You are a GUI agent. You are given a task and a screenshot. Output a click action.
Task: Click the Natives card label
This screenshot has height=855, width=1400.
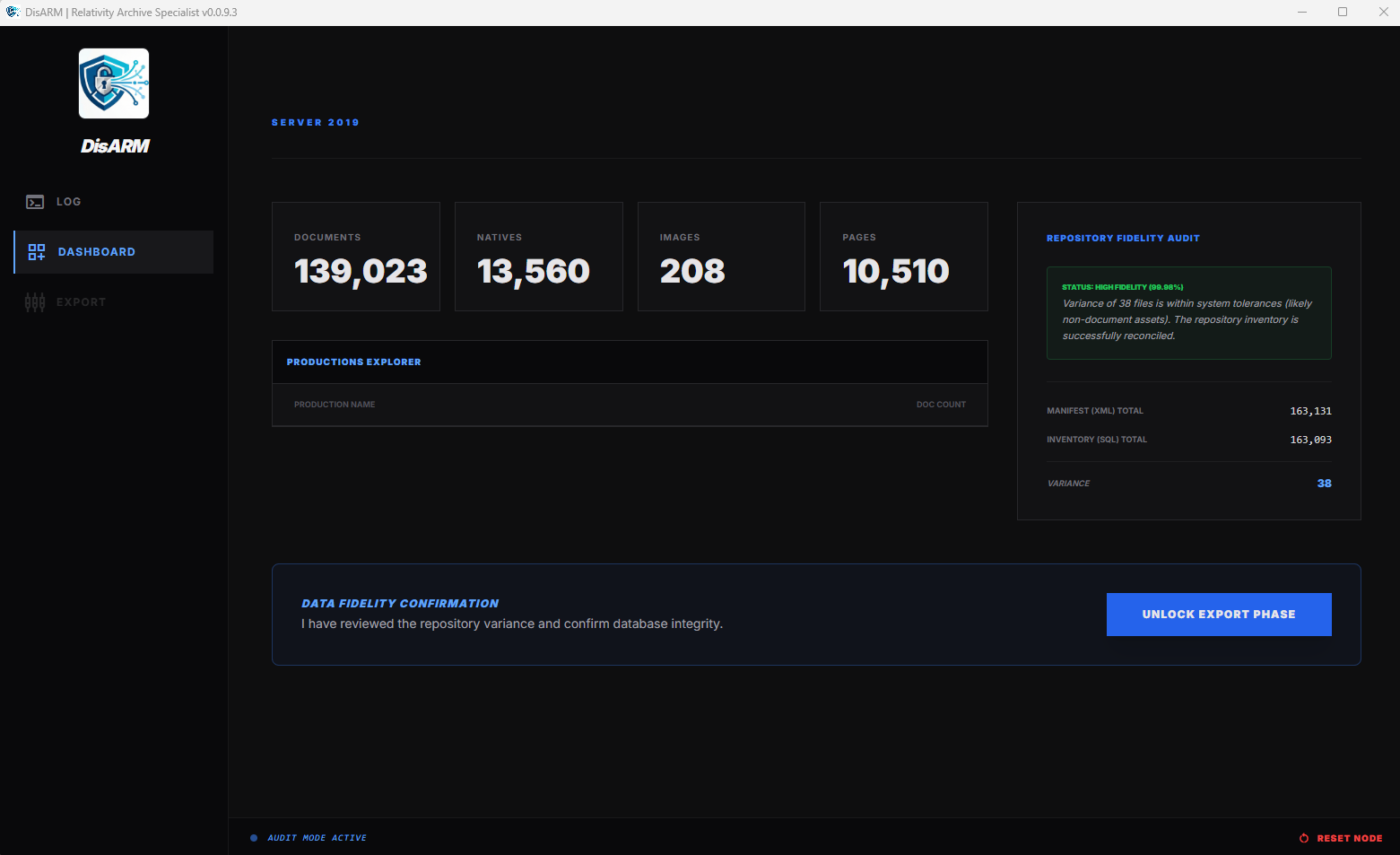500,238
